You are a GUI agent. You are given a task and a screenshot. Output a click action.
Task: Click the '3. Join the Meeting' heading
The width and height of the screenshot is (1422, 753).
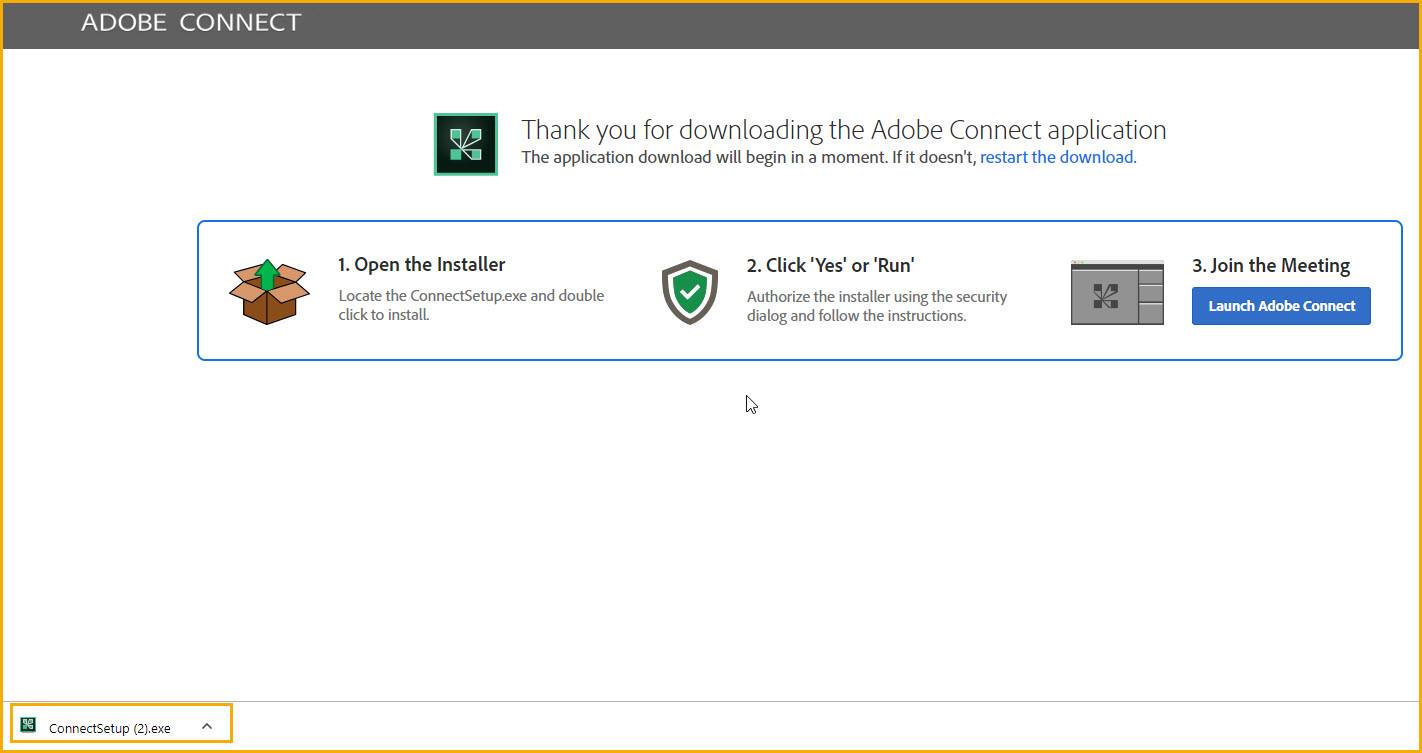point(1271,265)
